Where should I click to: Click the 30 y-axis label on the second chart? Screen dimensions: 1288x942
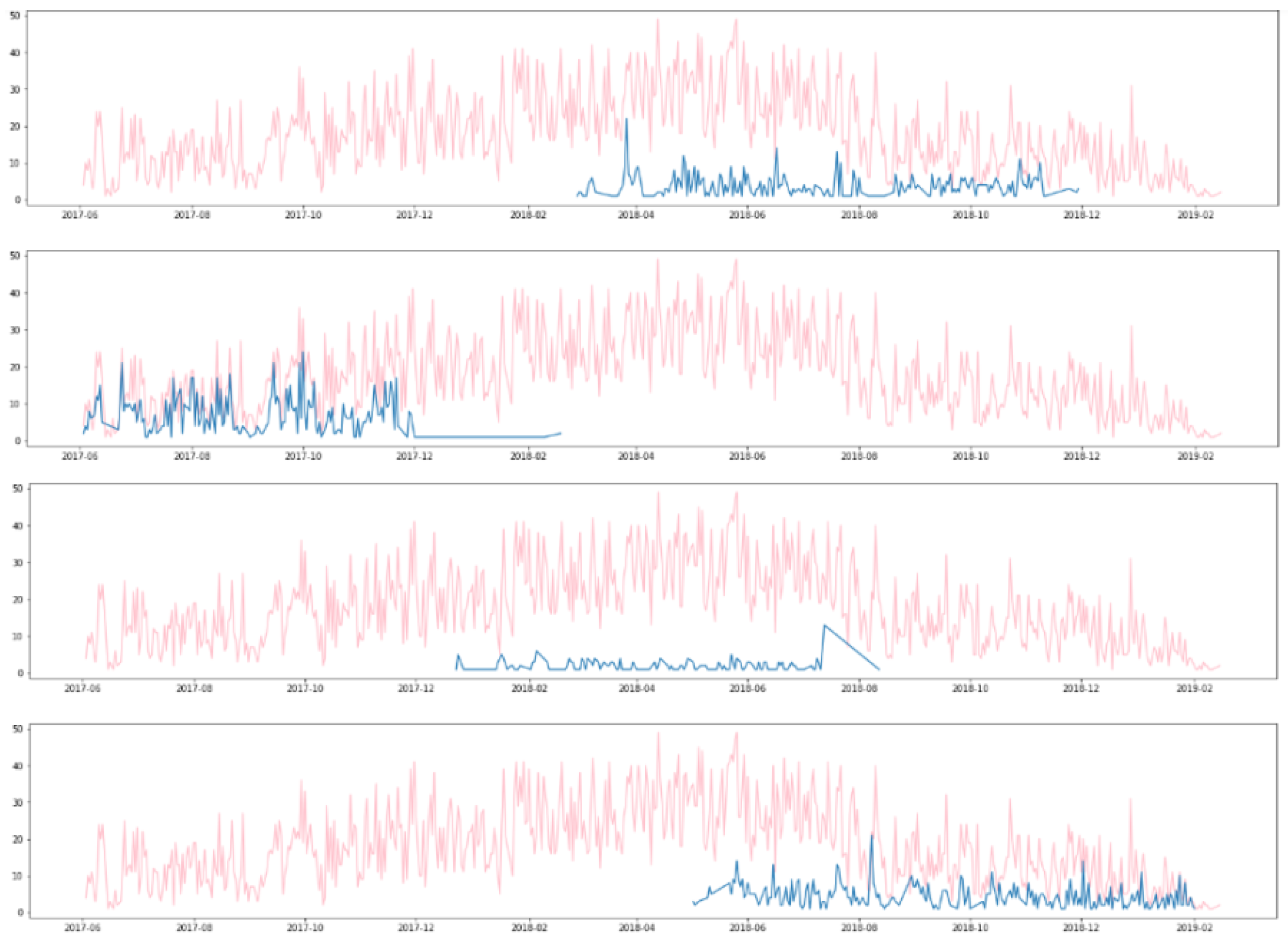pyautogui.click(x=16, y=330)
